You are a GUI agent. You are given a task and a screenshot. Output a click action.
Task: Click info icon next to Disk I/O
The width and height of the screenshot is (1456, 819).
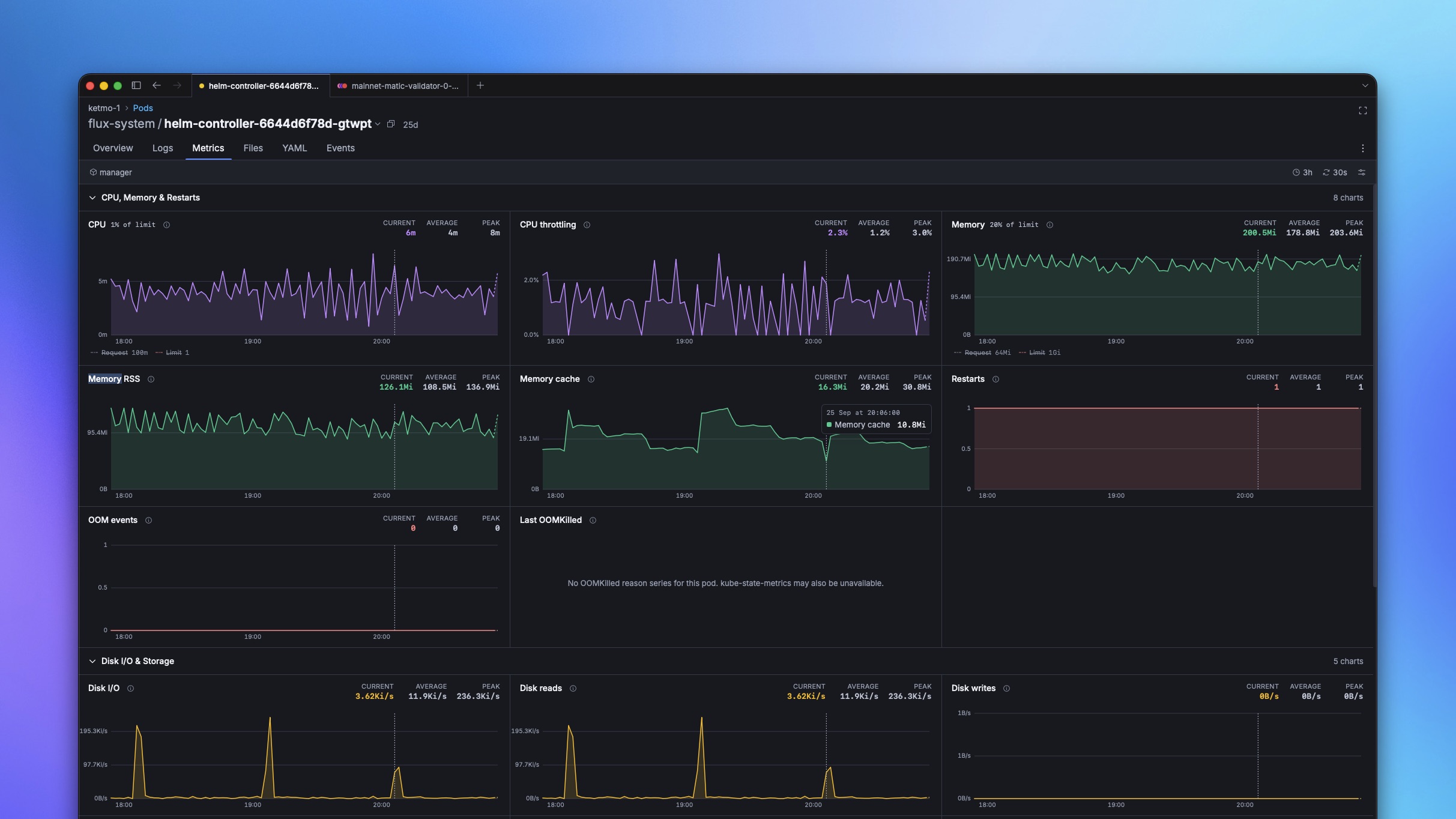pos(131,688)
